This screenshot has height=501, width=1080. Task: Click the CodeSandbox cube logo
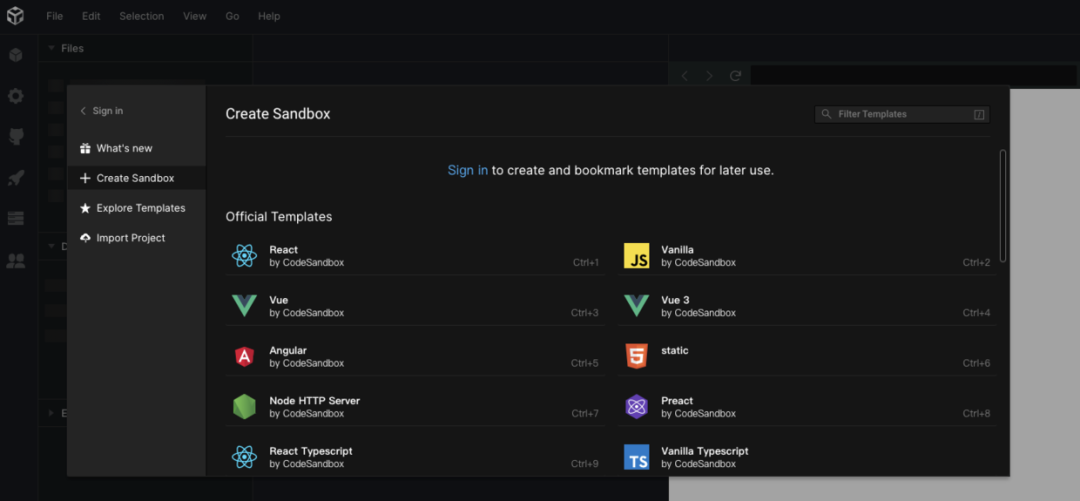pyautogui.click(x=15, y=16)
